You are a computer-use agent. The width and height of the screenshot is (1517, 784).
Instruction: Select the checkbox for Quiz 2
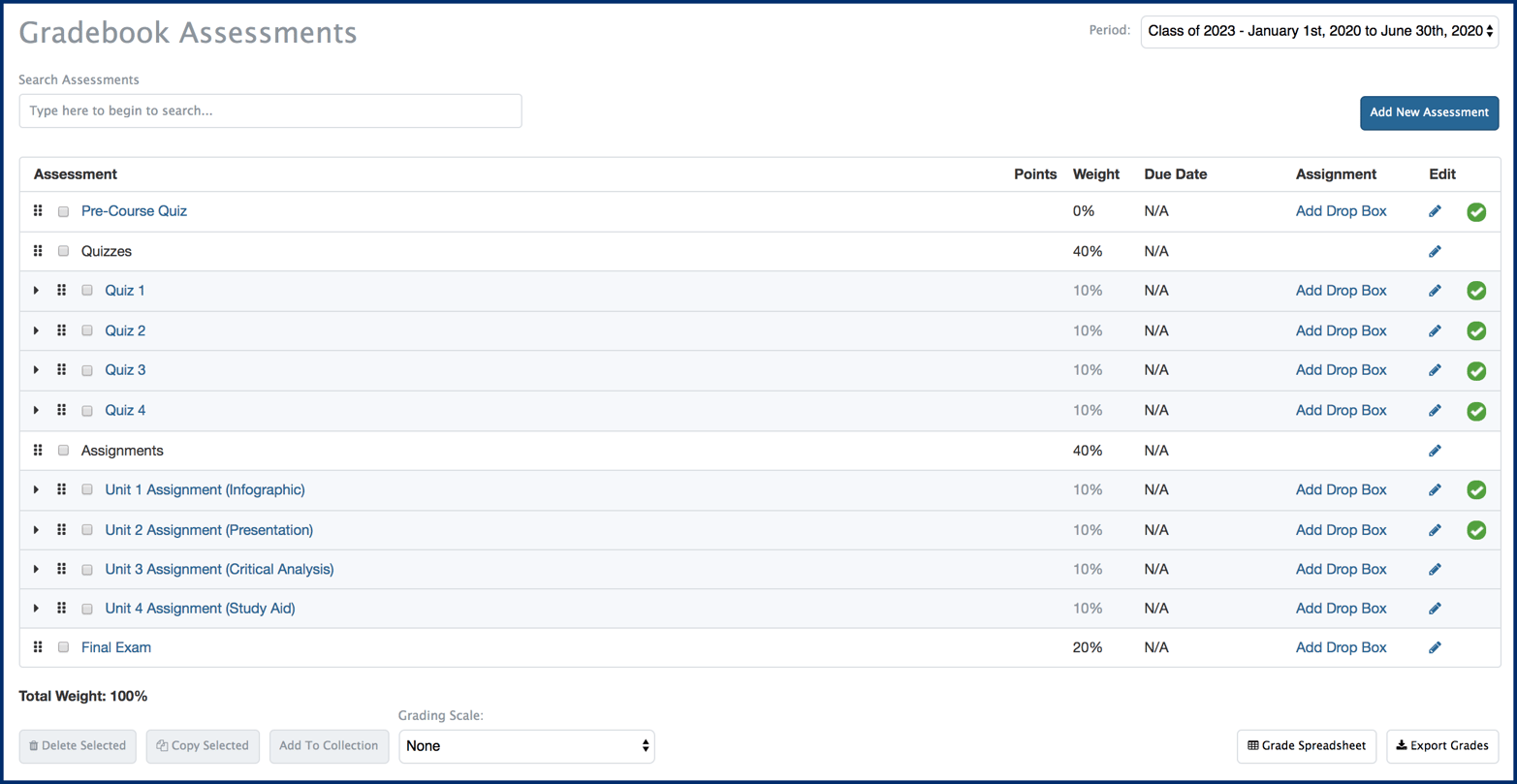[86, 329]
